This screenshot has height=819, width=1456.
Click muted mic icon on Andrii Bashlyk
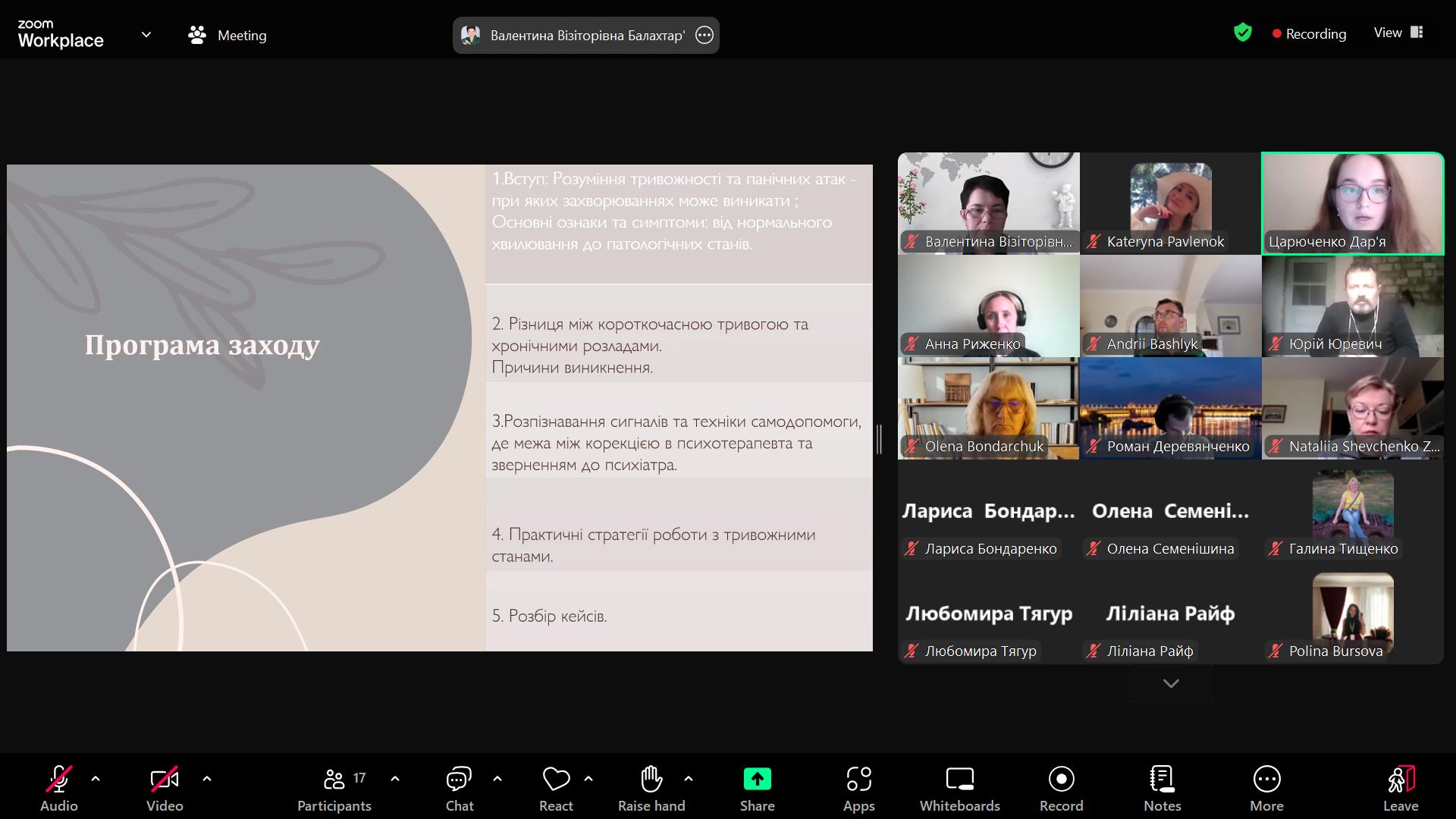point(1094,344)
